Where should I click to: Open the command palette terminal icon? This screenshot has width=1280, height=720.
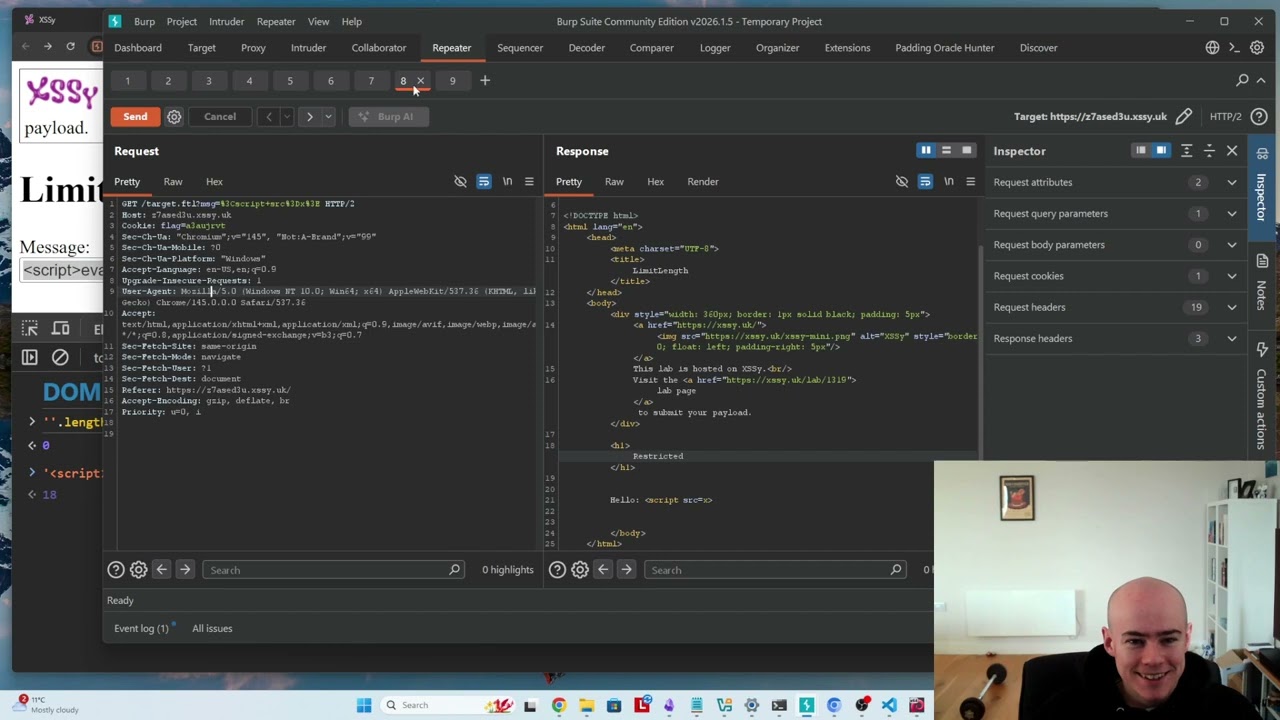tap(1235, 47)
